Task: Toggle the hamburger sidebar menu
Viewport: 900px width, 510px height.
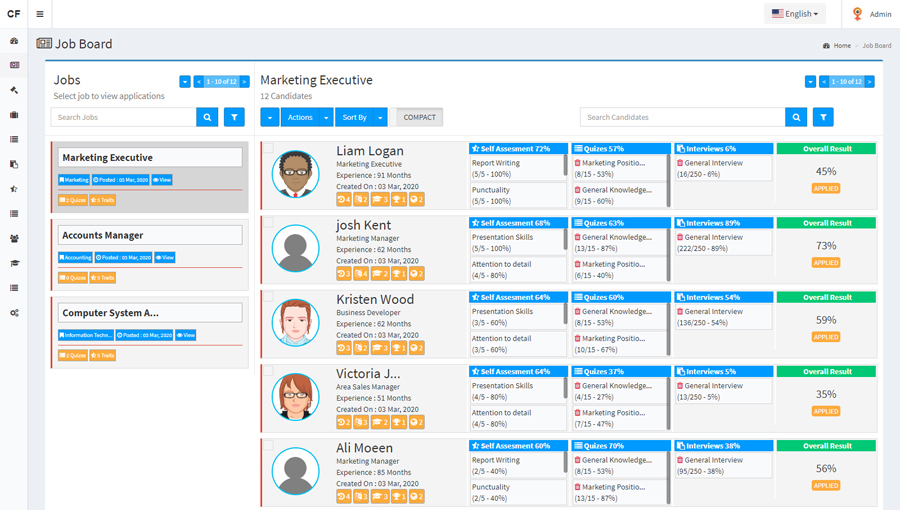Action: [40, 14]
